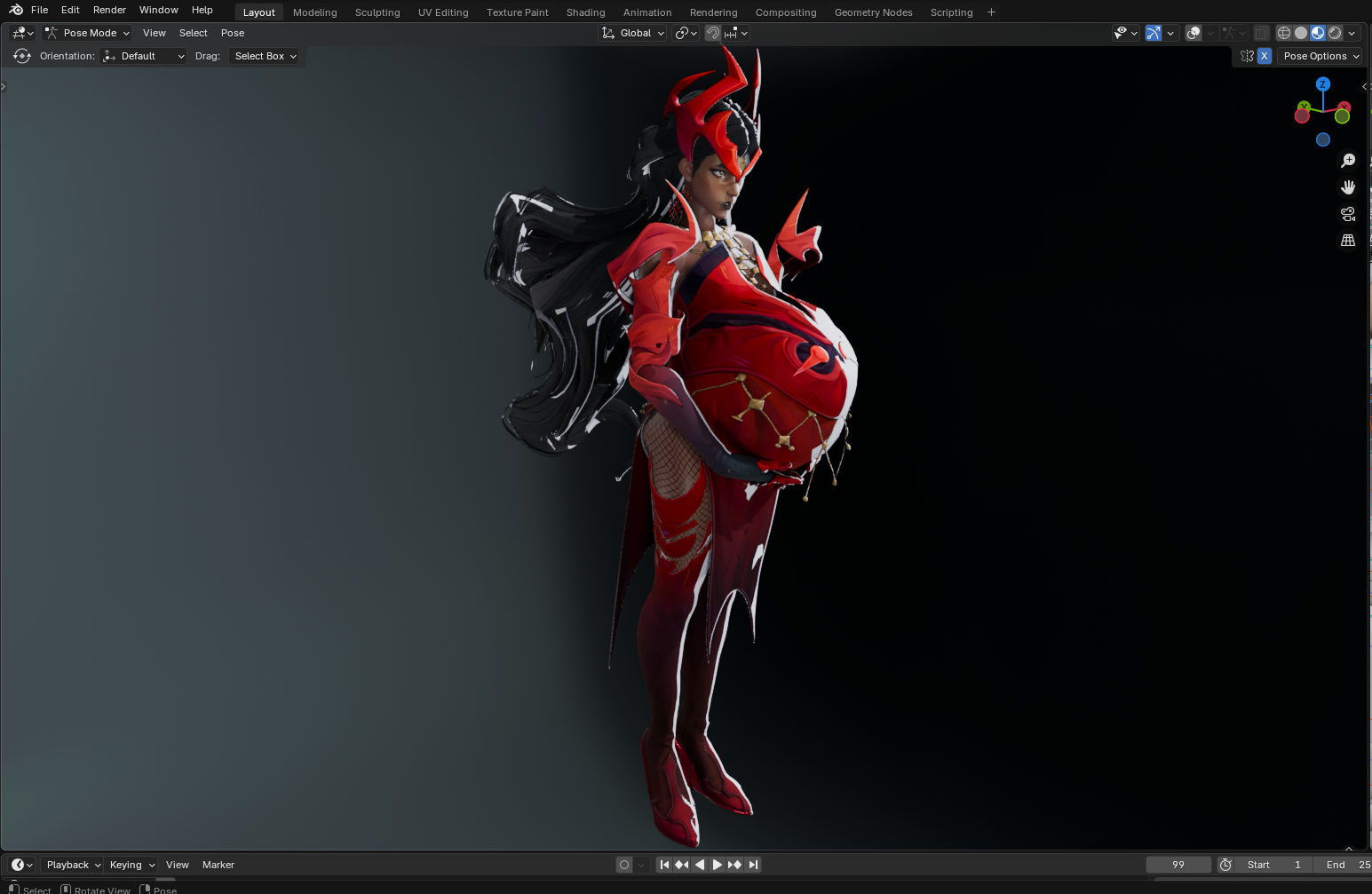Open the Window menu

tap(159, 10)
